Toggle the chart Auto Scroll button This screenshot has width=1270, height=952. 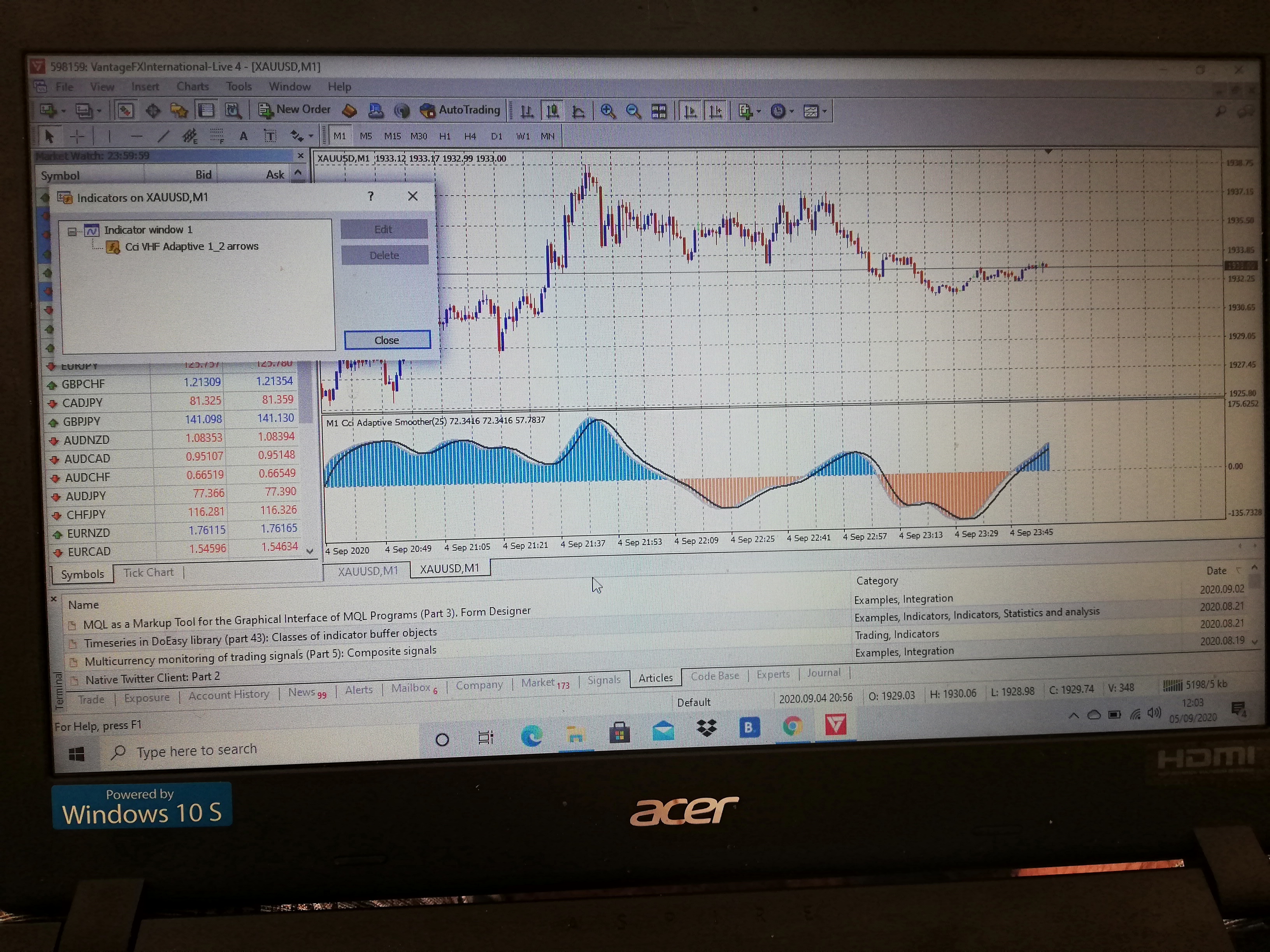(x=690, y=111)
